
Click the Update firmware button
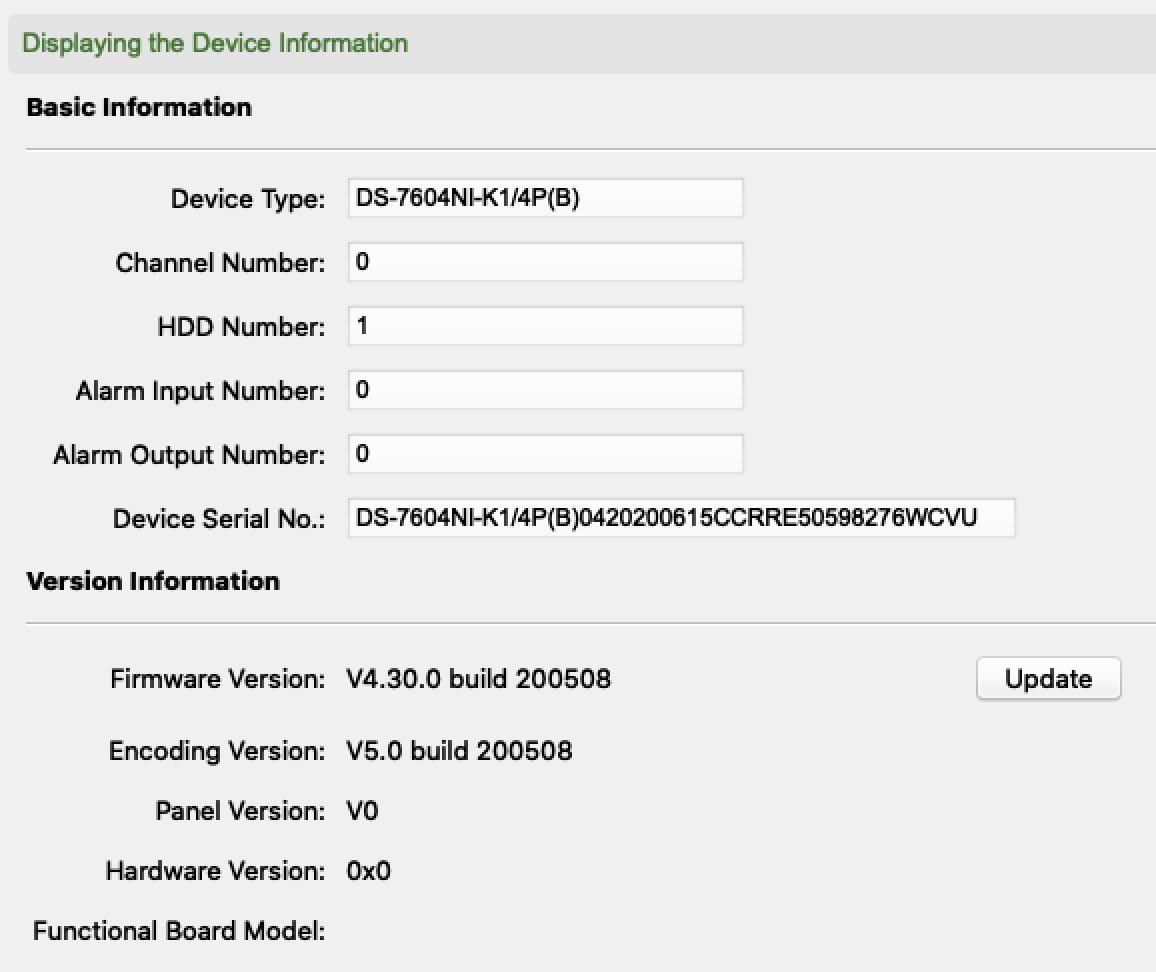pos(1048,678)
